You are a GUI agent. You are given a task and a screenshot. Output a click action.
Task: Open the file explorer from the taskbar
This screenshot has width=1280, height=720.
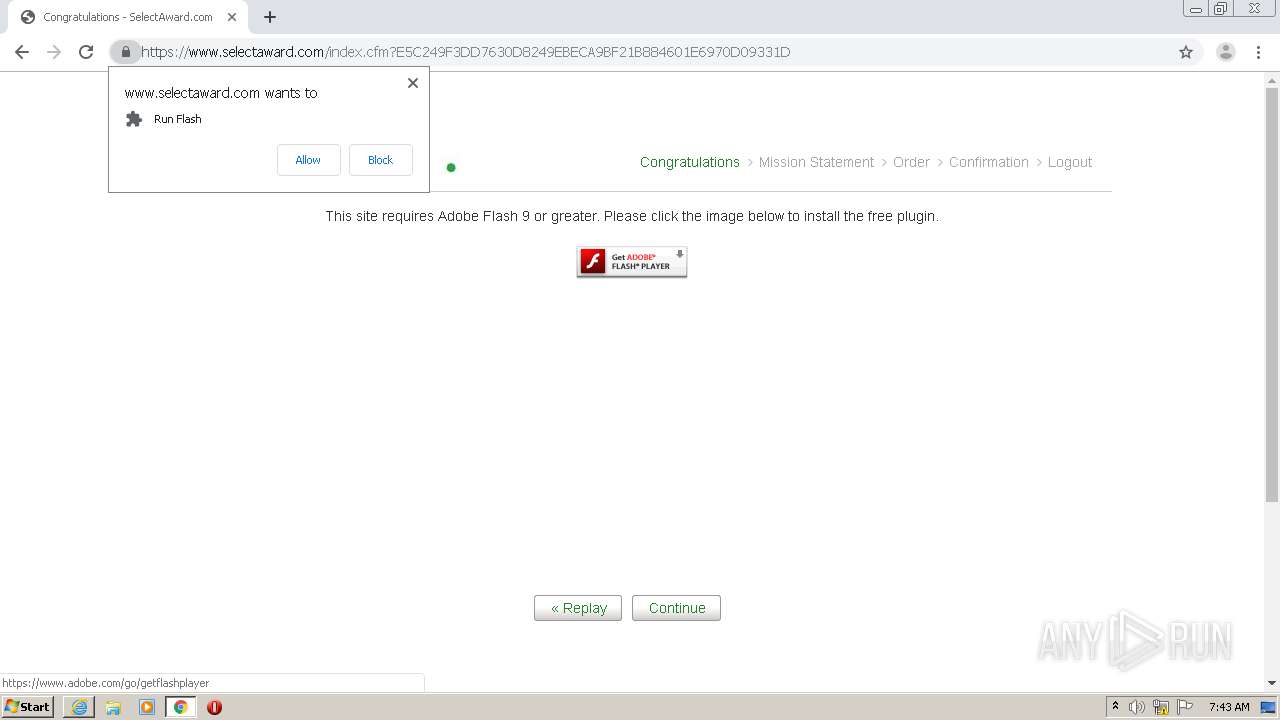click(x=113, y=707)
